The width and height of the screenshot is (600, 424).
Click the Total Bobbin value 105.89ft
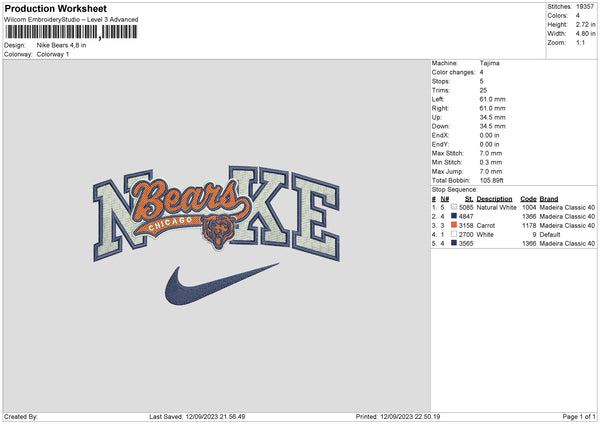(494, 180)
